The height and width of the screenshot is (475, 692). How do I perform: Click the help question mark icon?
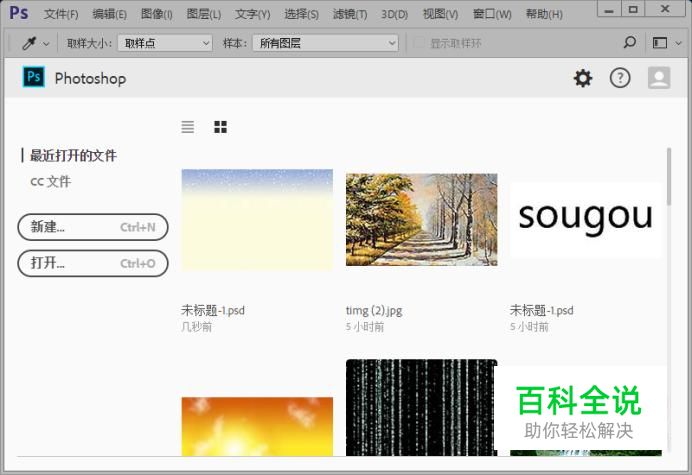pyautogui.click(x=620, y=79)
